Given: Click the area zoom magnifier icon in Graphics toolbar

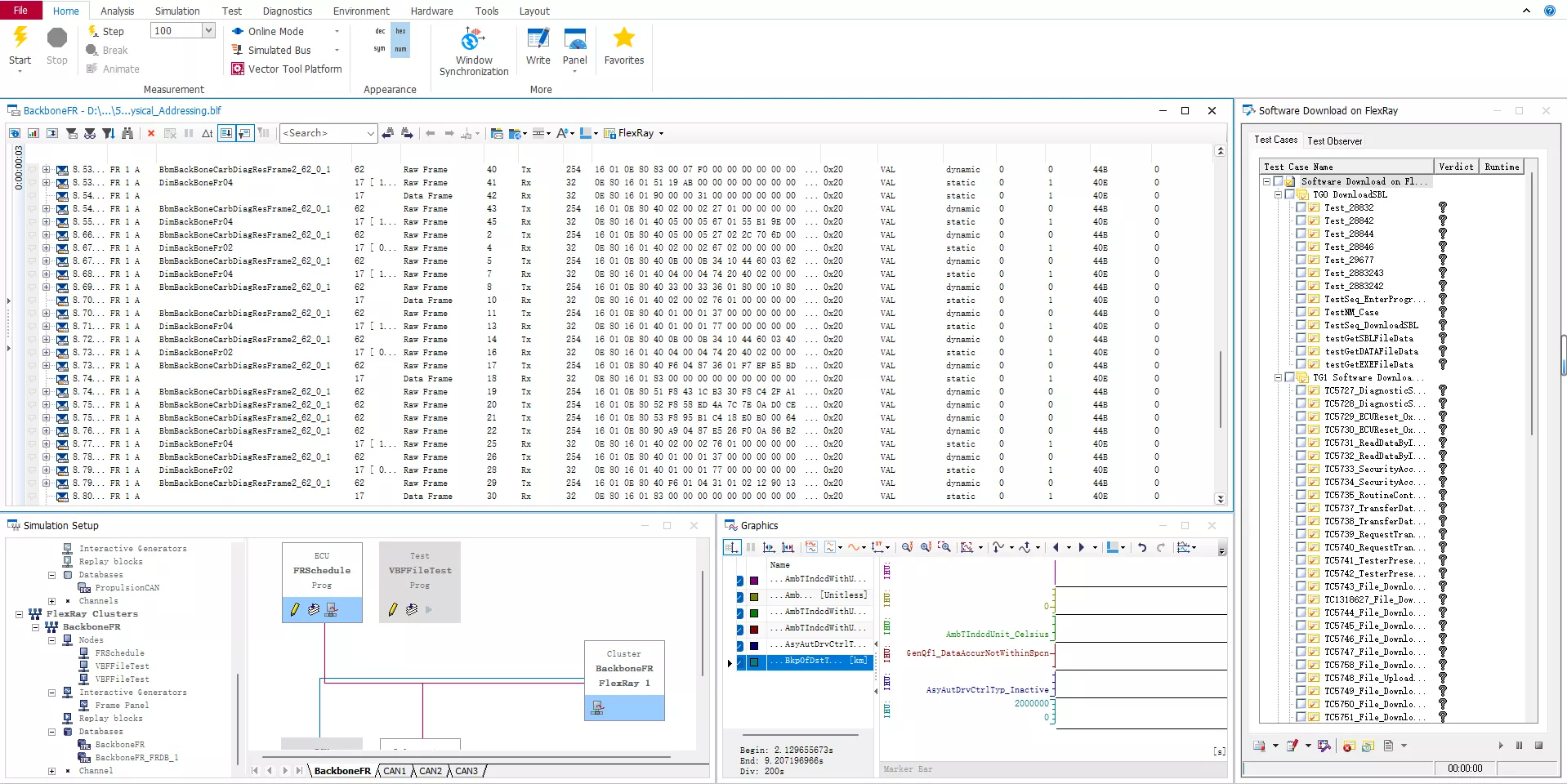Looking at the screenshot, I should pos(944,547).
